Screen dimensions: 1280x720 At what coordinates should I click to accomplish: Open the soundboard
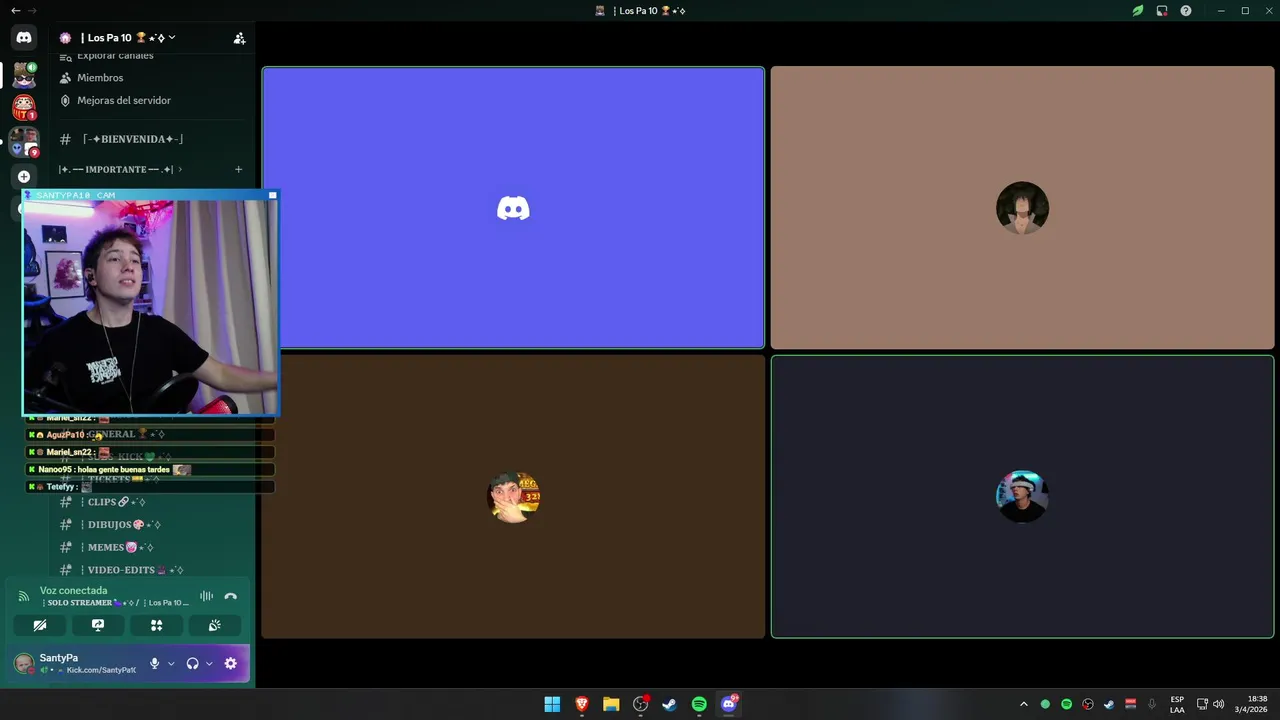214,625
